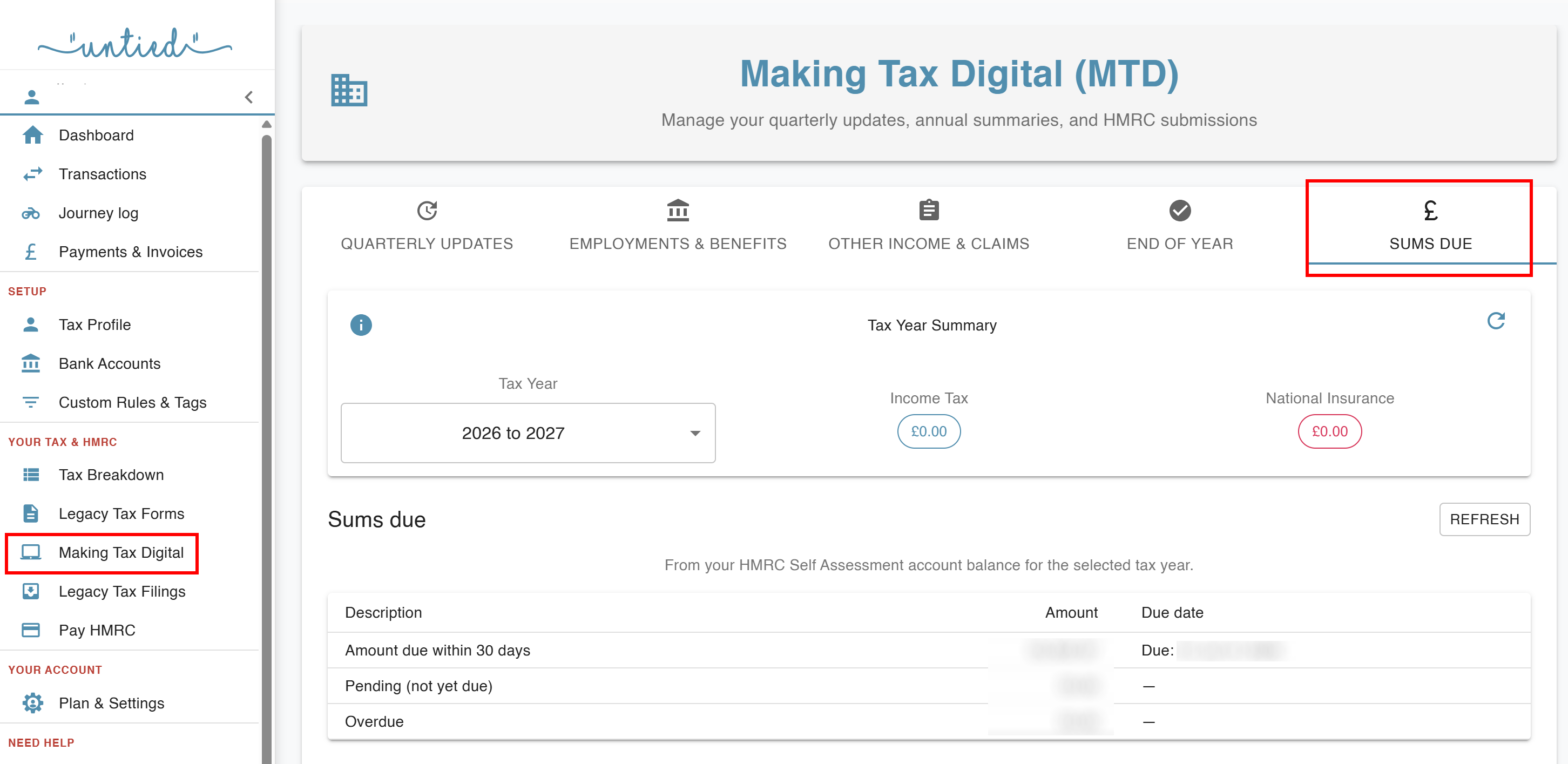Open Plan & Settings
Image resolution: width=1568 pixels, height=764 pixels.
click(x=111, y=703)
